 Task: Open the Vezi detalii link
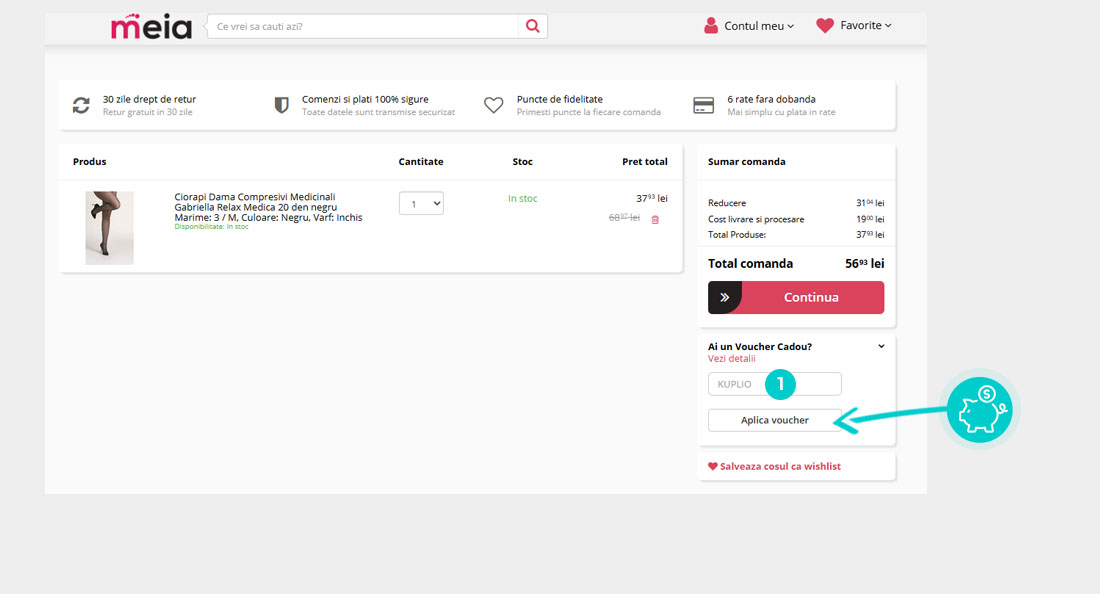pyautogui.click(x=732, y=359)
